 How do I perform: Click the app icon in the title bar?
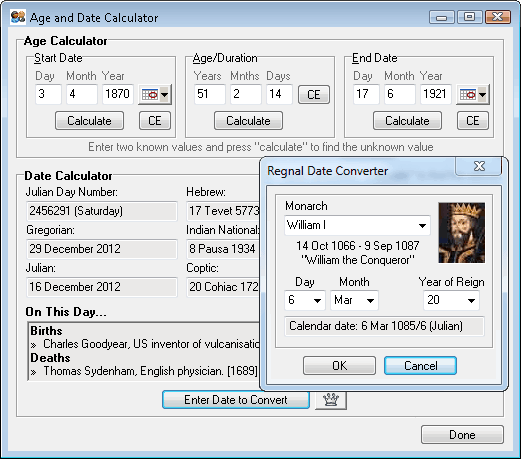(x=18, y=17)
